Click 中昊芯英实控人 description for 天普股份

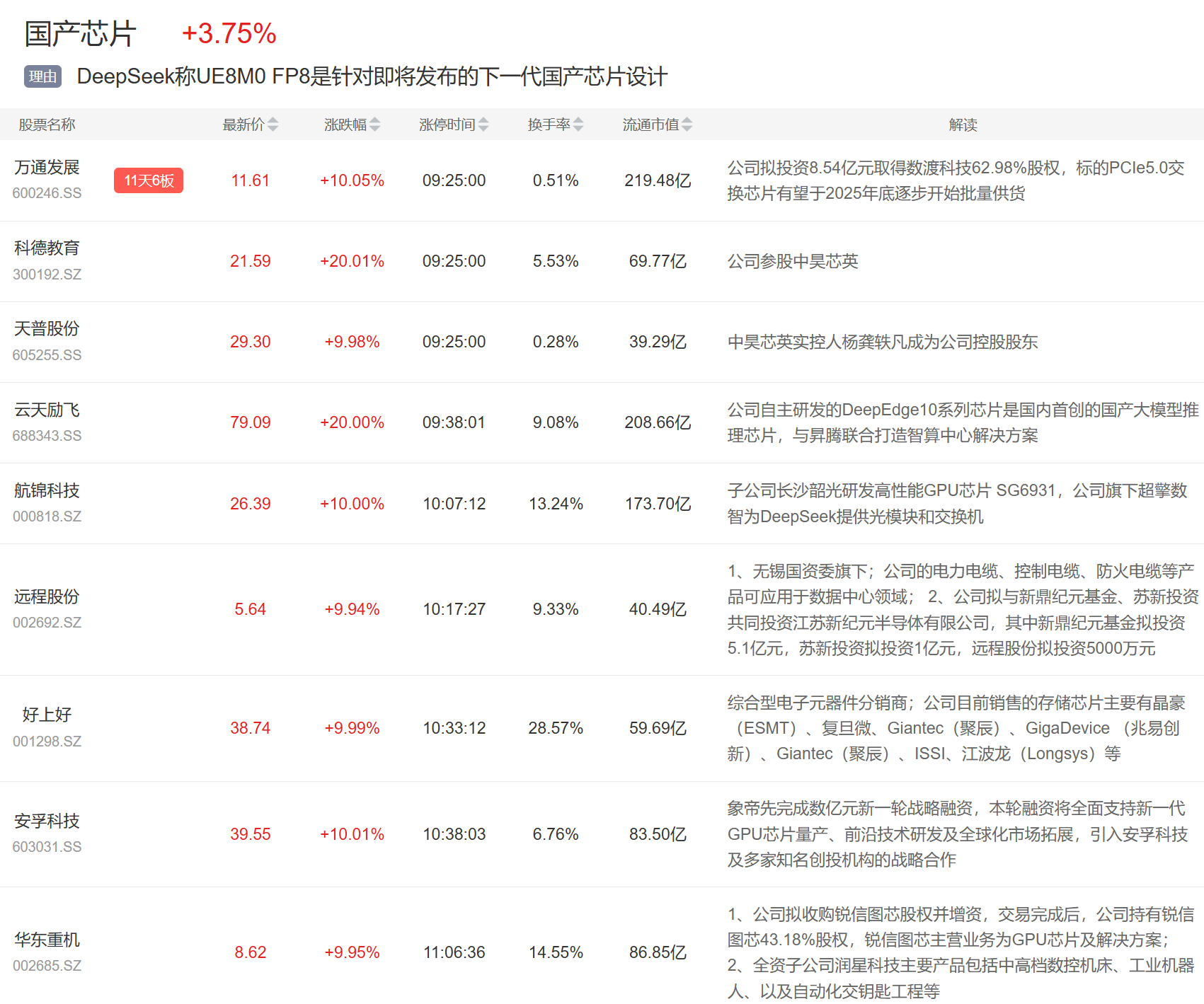883,342
